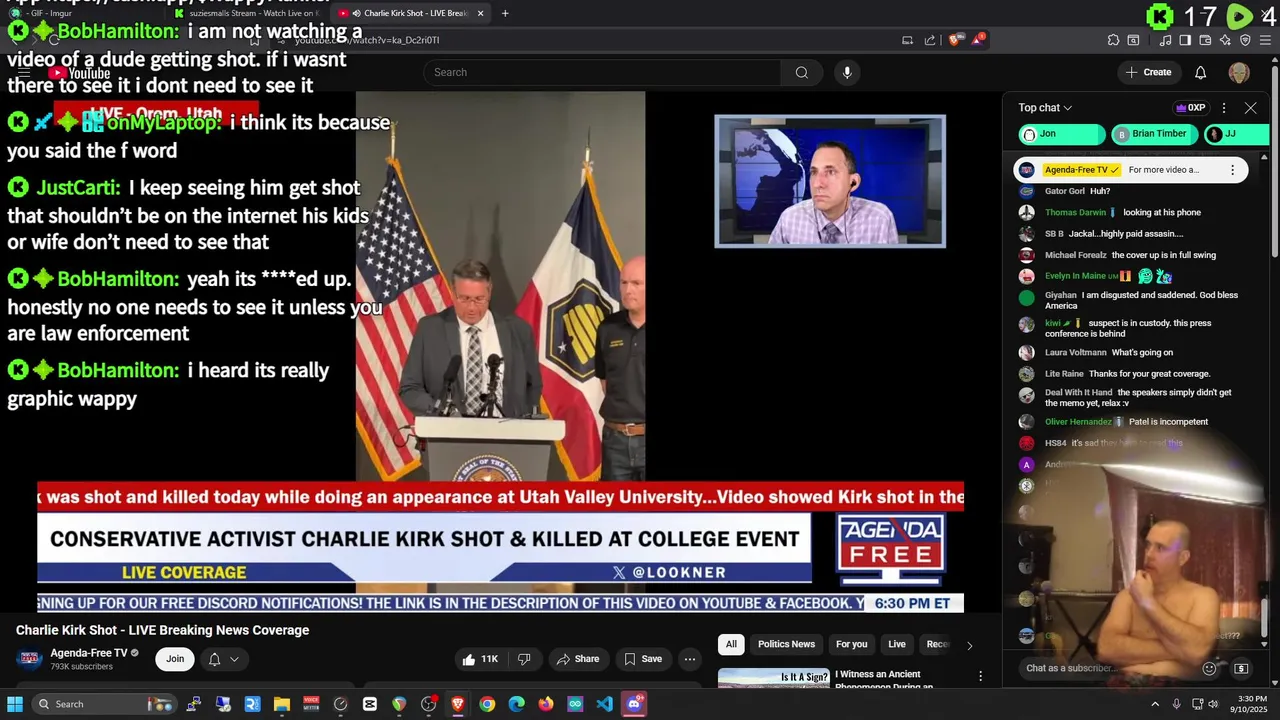Click the Brian Timber chat chip
Viewport: 1280px width, 720px height.
tap(1155, 134)
